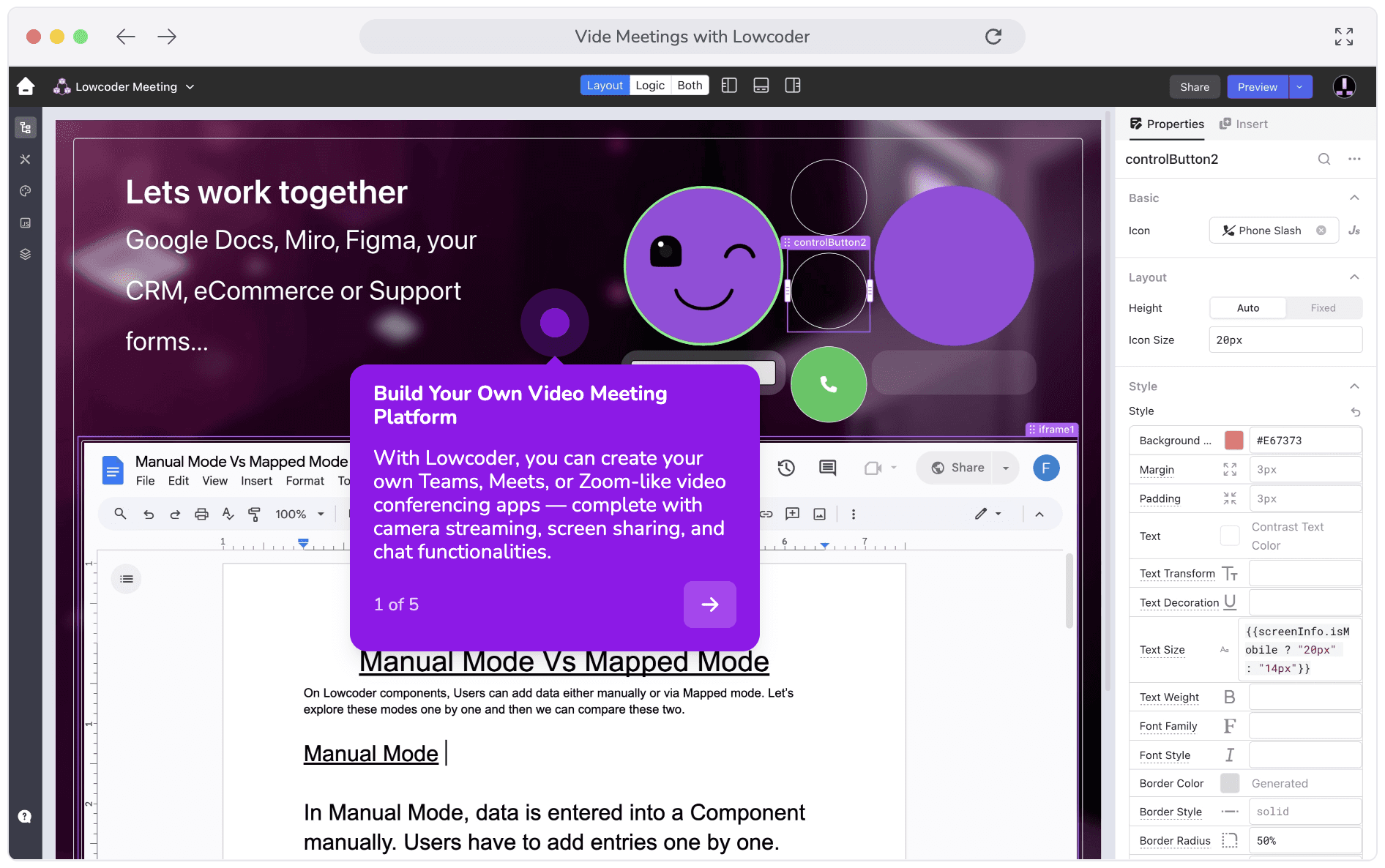The height and width of the screenshot is (868, 1385).
Task: Open the Edit menu in Docs
Action: click(x=179, y=481)
